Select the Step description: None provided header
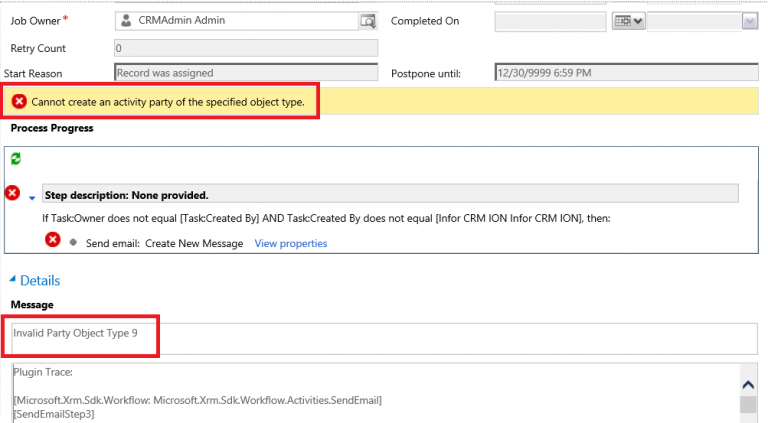This screenshot has width=768, height=423. pyautogui.click(x=390, y=195)
